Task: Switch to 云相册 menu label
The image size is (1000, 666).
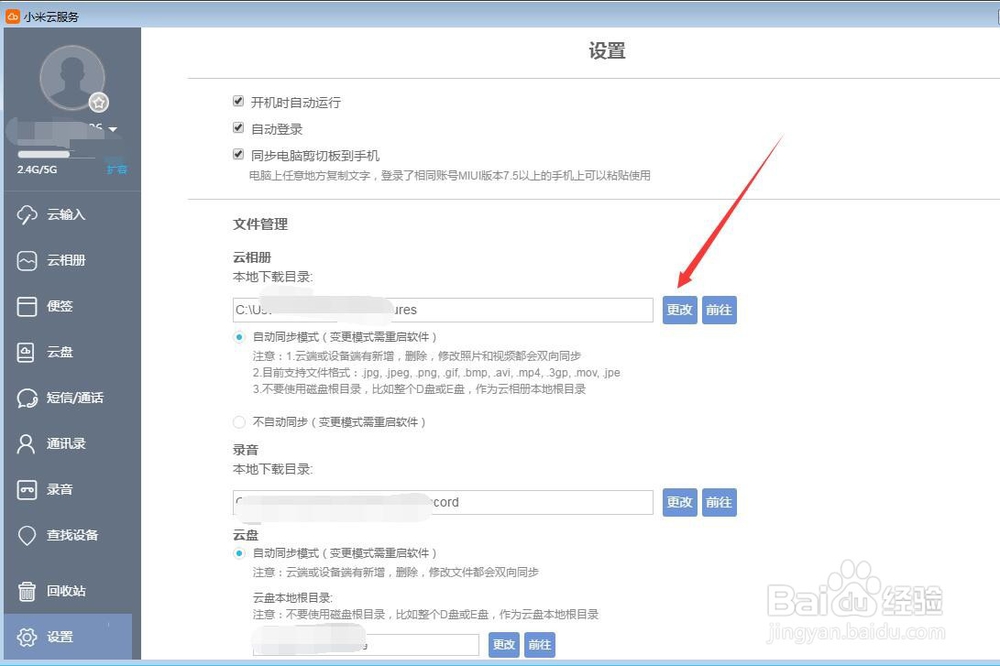Action: (66, 260)
